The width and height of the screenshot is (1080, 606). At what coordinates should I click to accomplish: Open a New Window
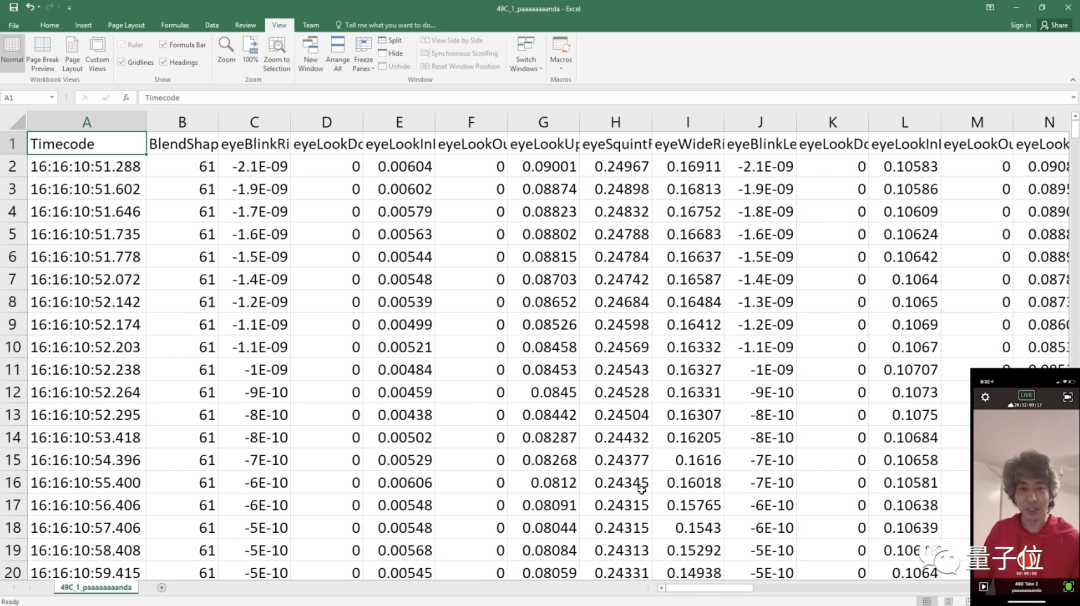click(311, 54)
